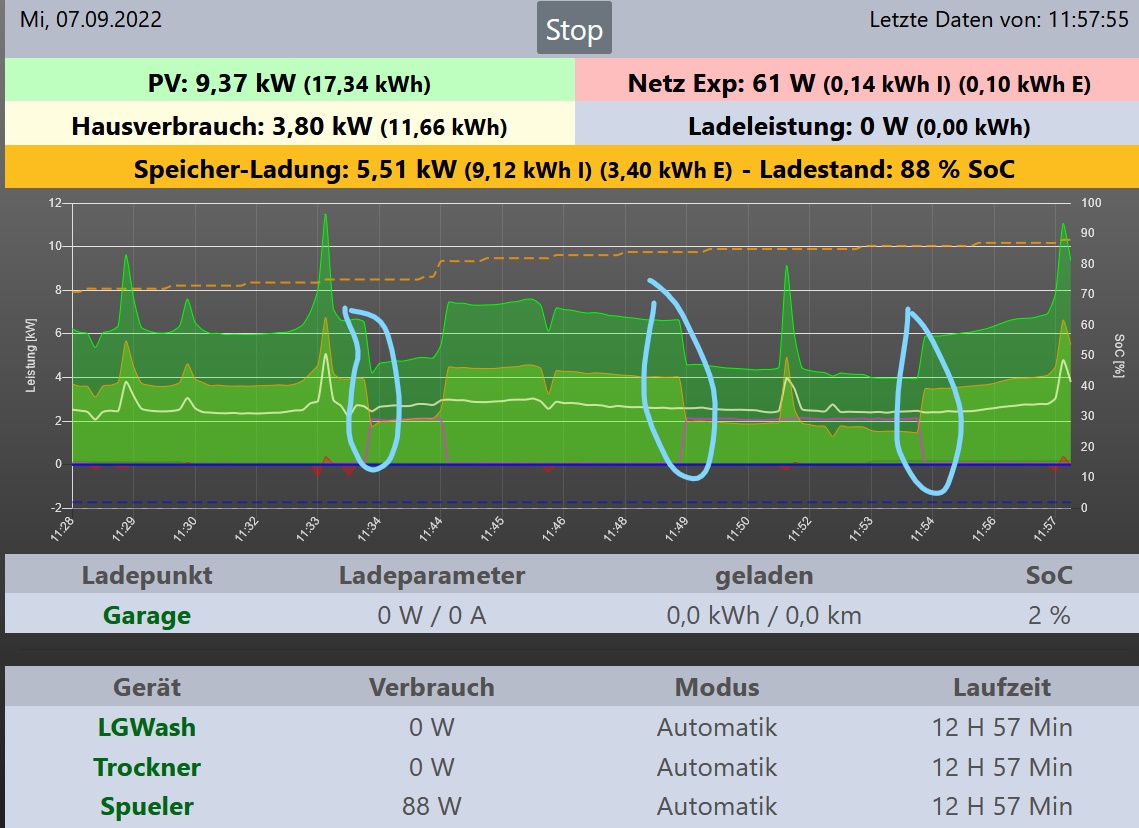The image size is (1139, 828).
Task: Click the Speicher-Ladung 5,51 kW bar
Action: [x=572, y=167]
